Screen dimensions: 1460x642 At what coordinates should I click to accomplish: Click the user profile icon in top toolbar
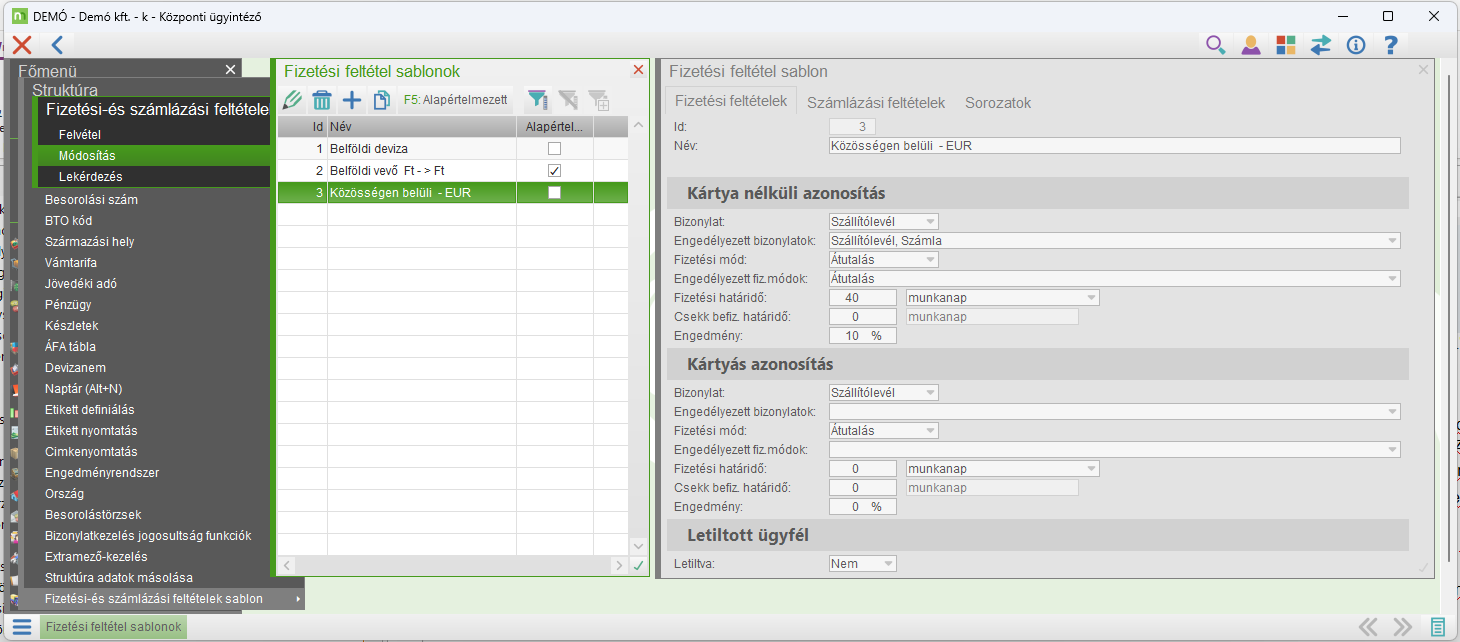[1250, 45]
